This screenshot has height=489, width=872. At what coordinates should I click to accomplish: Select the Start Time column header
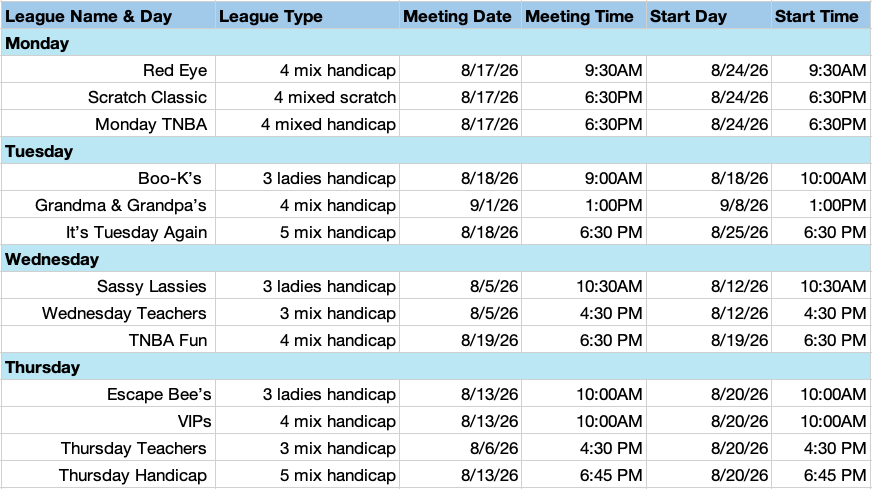pos(821,16)
